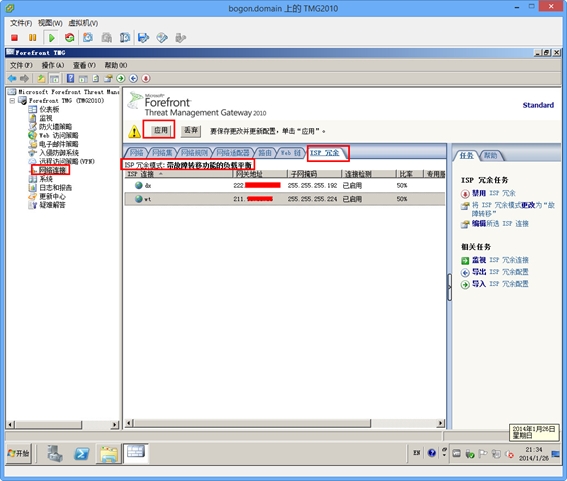Open 更新中心 tree node
This screenshot has height=481, width=567.
52,196
